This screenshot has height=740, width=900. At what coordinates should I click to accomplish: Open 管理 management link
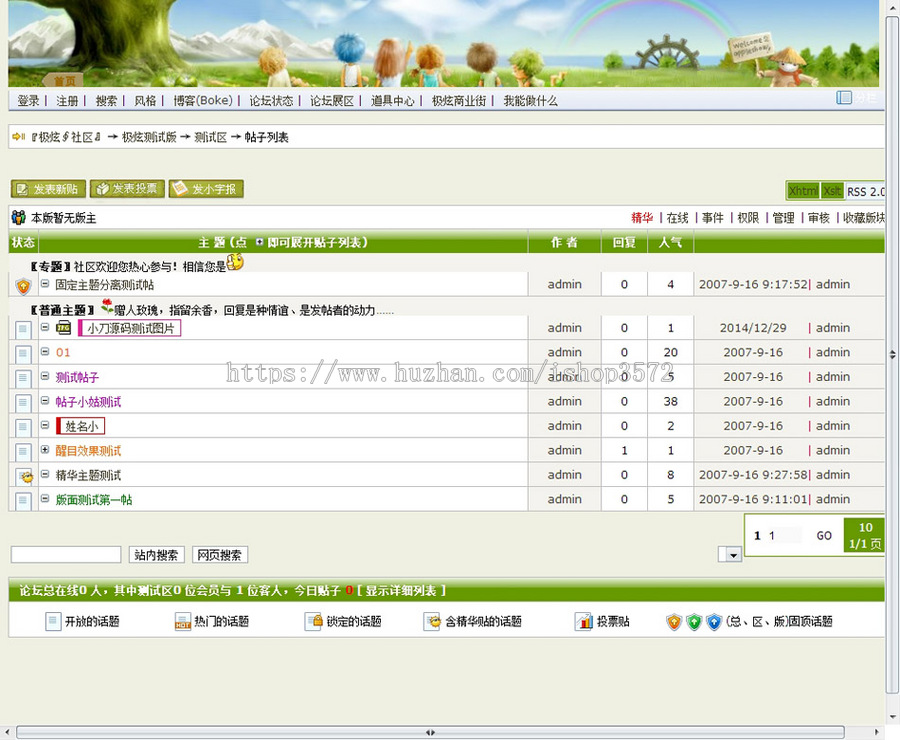(x=783, y=218)
